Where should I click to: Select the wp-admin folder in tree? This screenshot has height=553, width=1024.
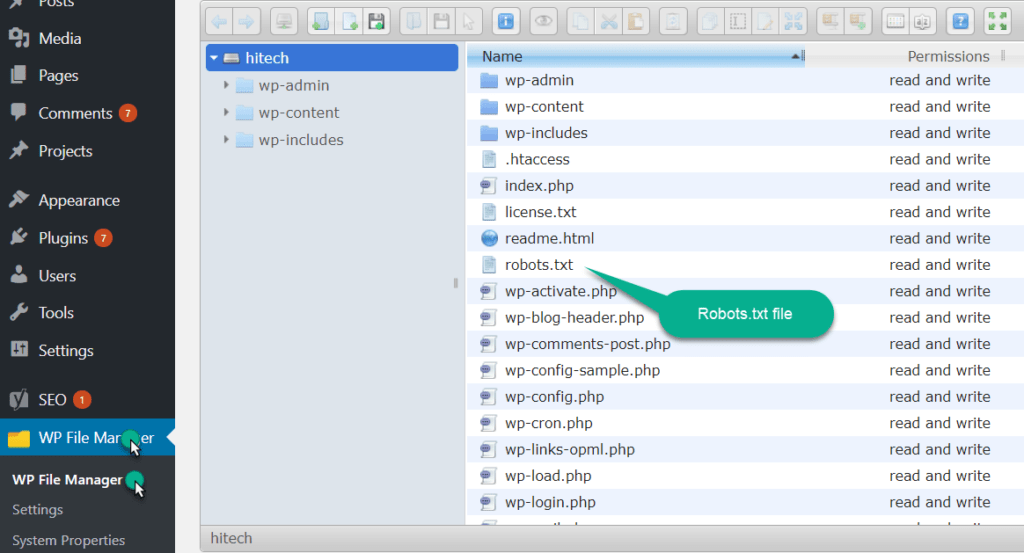coord(293,86)
